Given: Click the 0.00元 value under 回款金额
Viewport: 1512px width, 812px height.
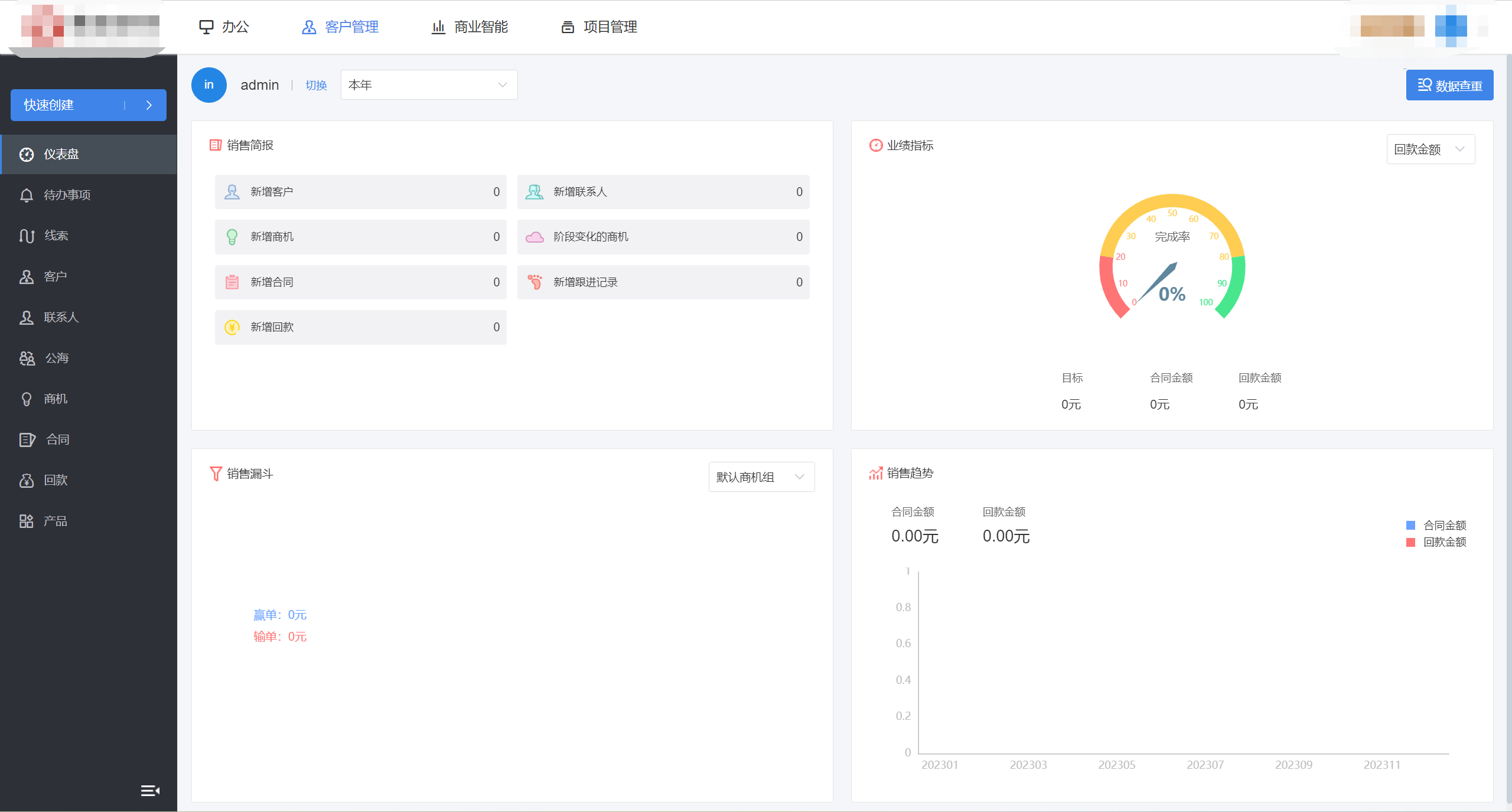Looking at the screenshot, I should coord(1006,536).
